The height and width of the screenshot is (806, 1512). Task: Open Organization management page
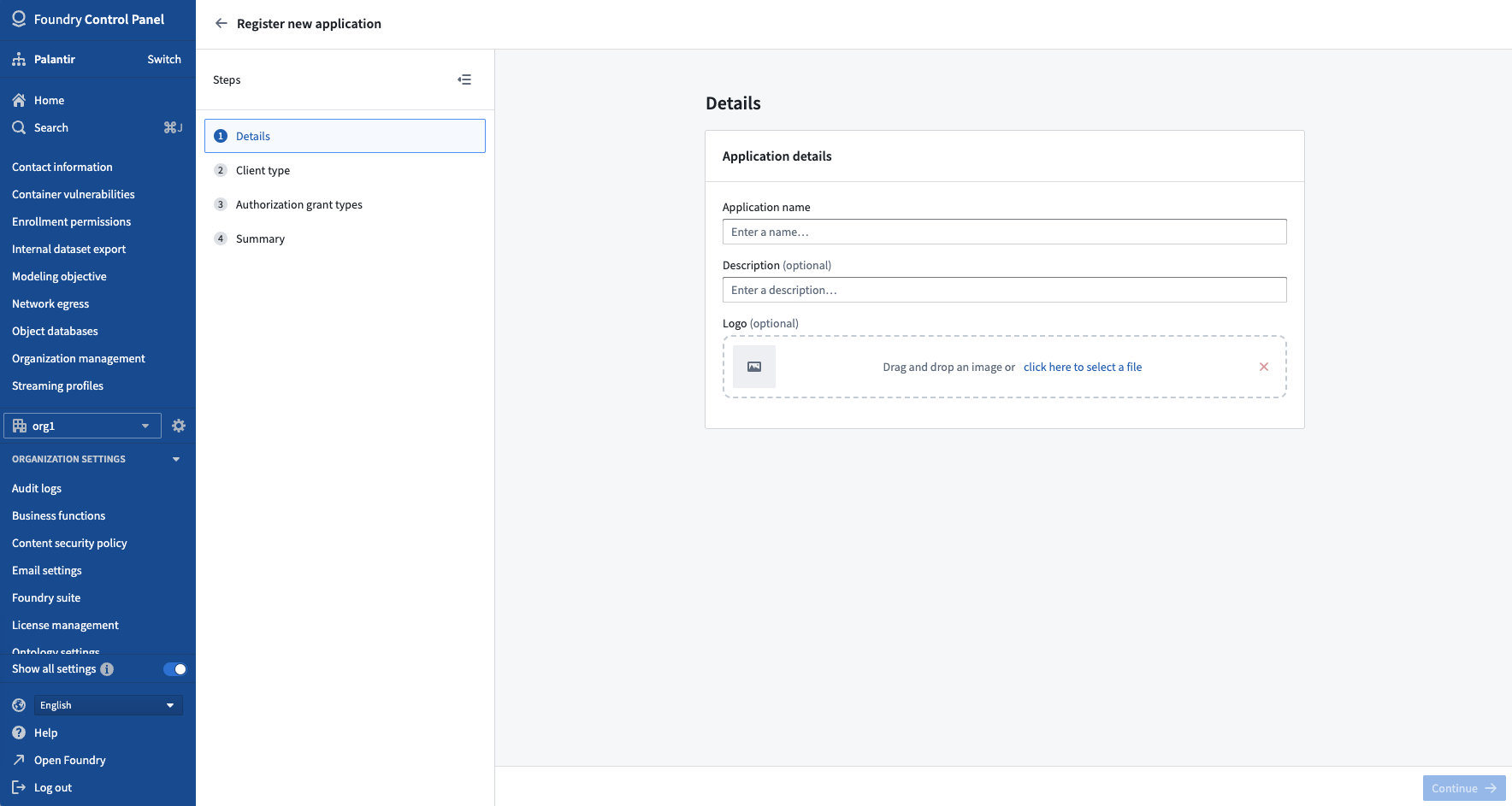pos(79,358)
